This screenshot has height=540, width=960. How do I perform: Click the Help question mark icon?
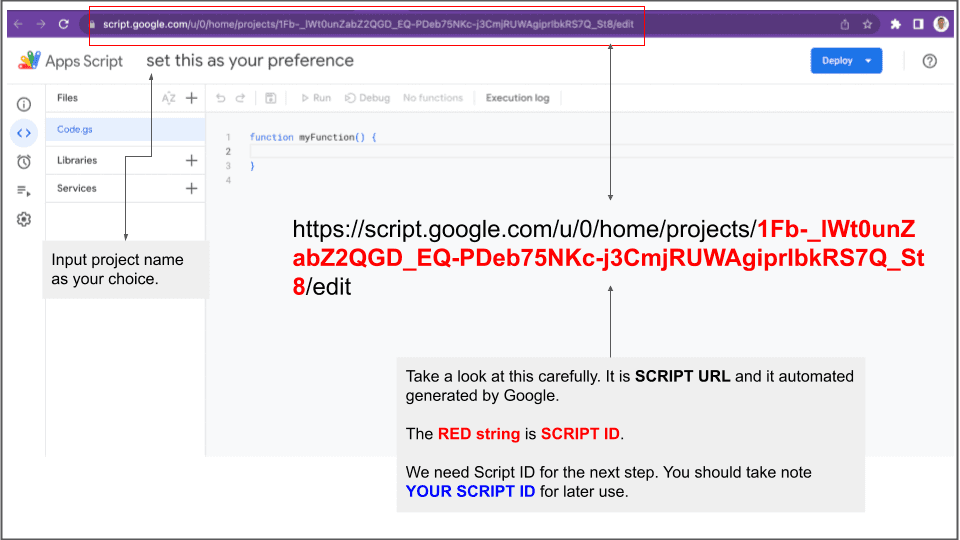[x=929, y=61]
